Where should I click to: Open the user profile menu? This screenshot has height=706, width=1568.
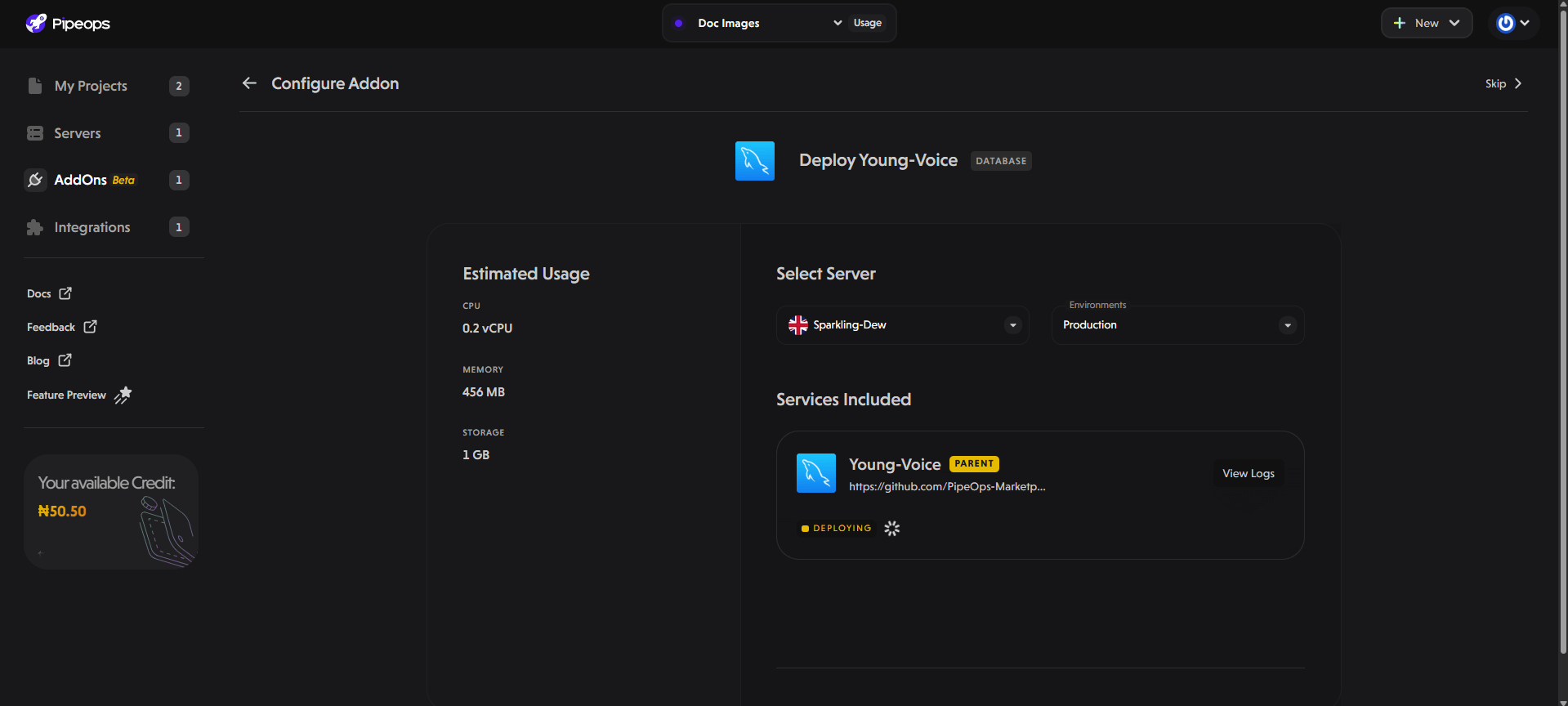(1513, 23)
